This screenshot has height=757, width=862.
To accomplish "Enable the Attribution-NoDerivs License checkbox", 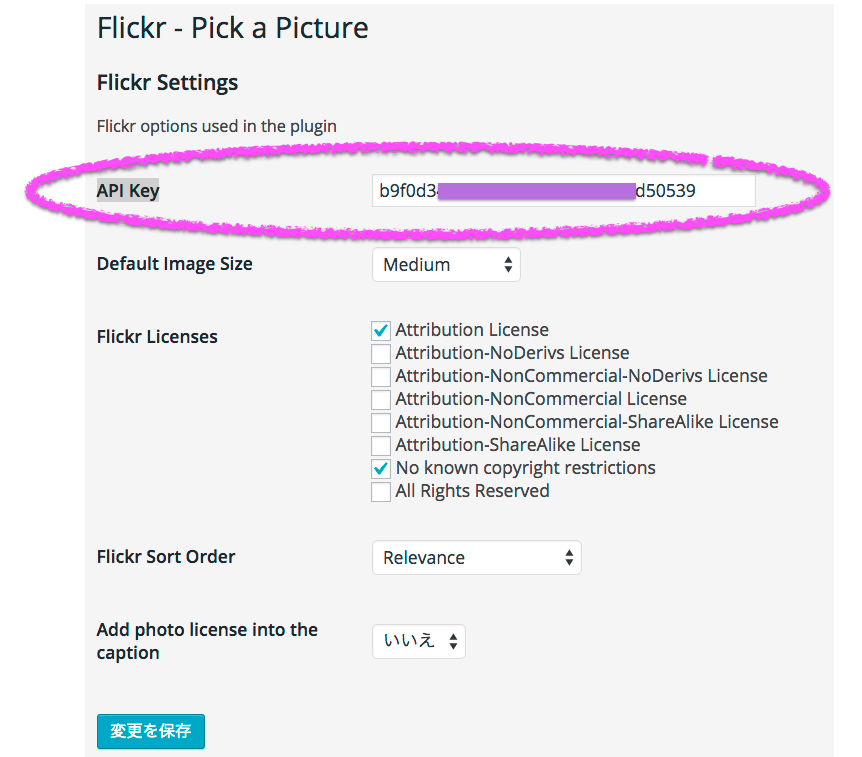I will (380, 354).
